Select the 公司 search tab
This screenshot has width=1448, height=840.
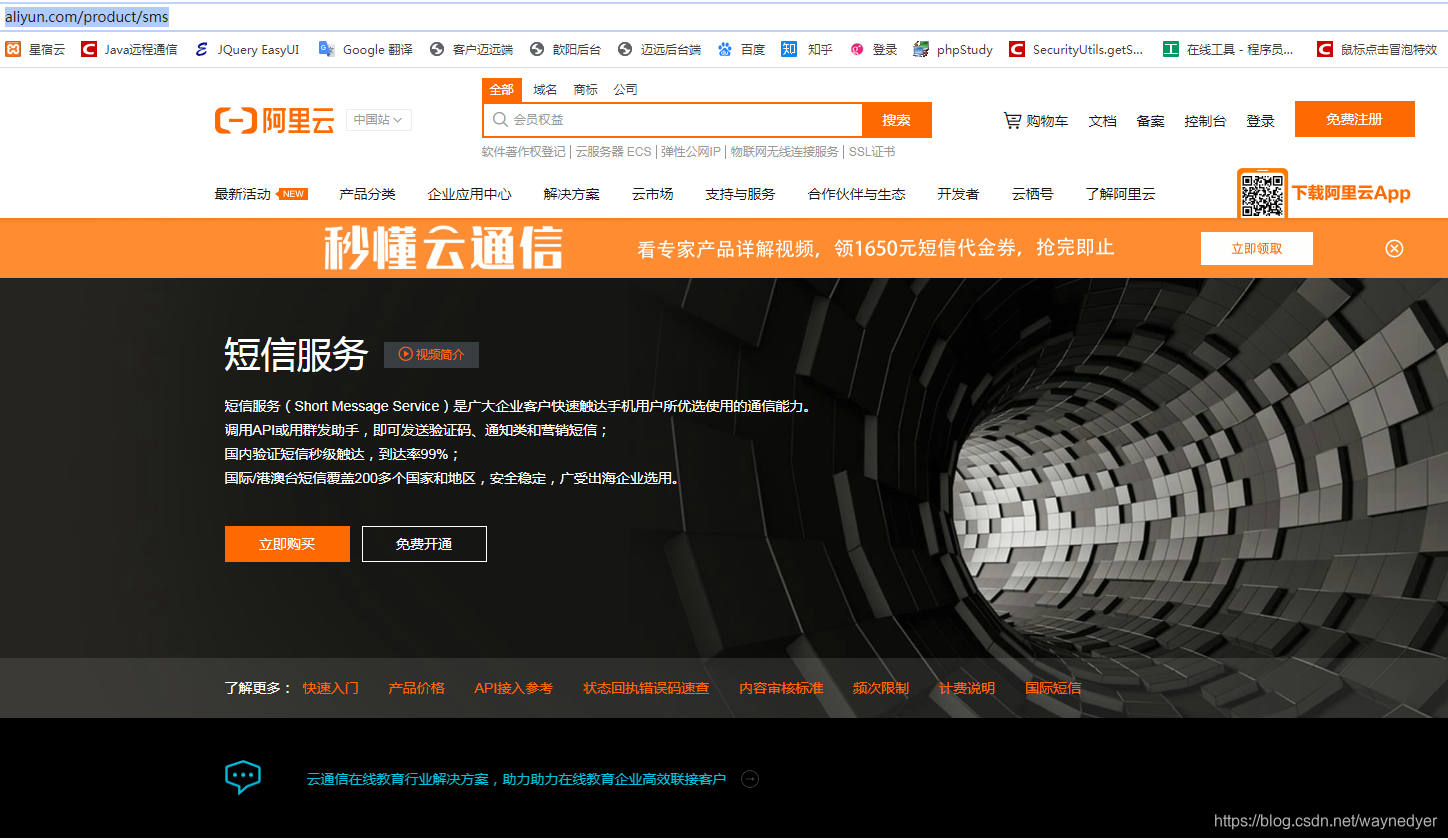click(x=625, y=90)
